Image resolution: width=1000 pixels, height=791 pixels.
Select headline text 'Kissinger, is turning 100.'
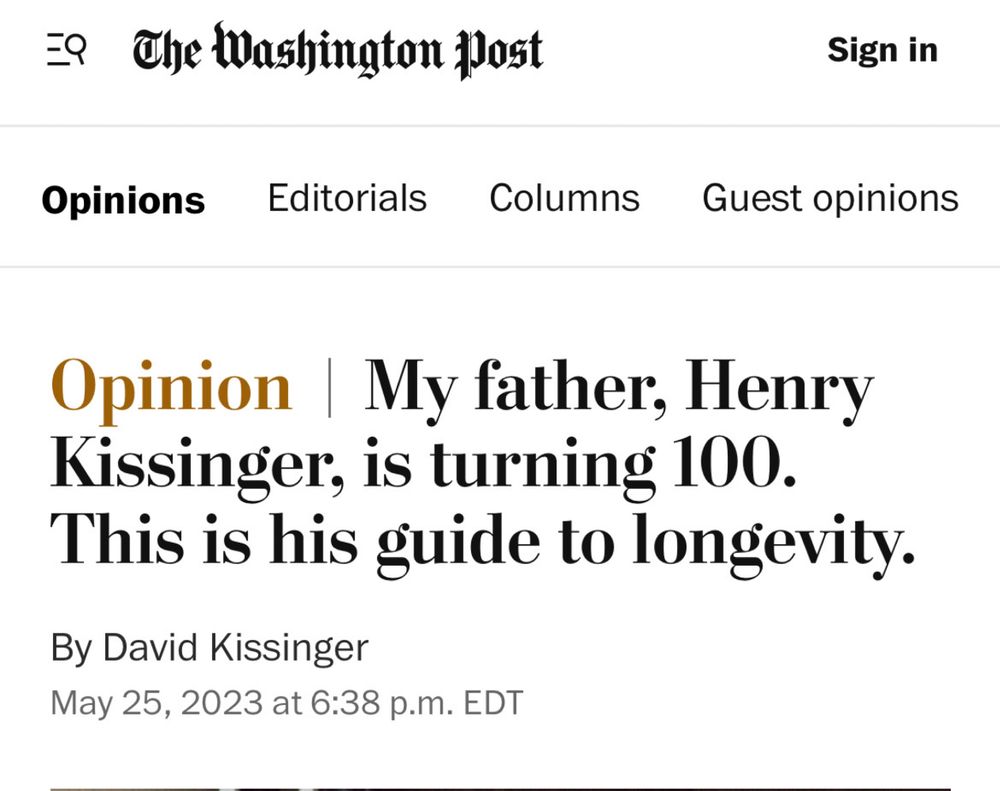click(x=423, y=465)
